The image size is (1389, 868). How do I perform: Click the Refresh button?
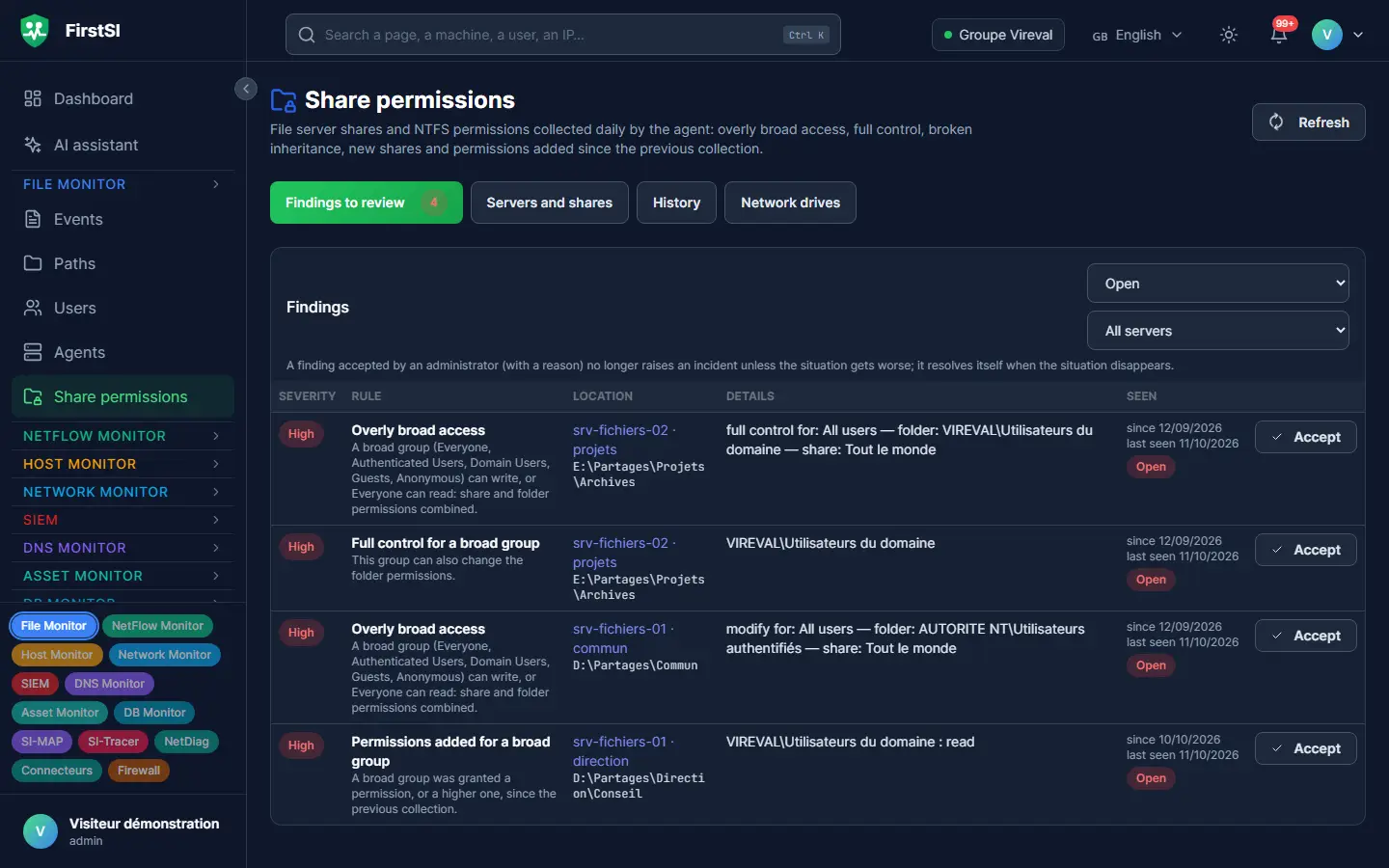point(1309,122)
